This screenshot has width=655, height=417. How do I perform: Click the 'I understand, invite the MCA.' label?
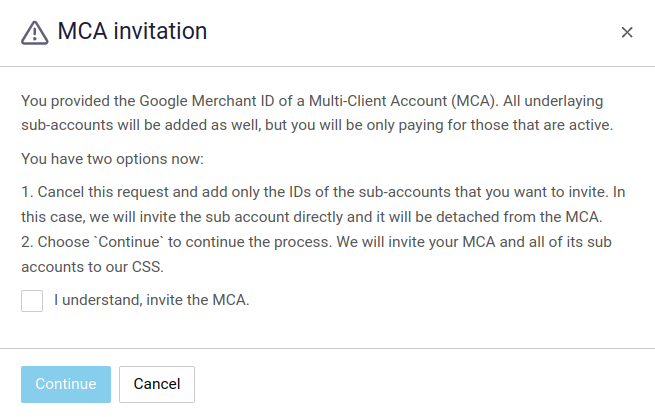(x=152, y=300)
